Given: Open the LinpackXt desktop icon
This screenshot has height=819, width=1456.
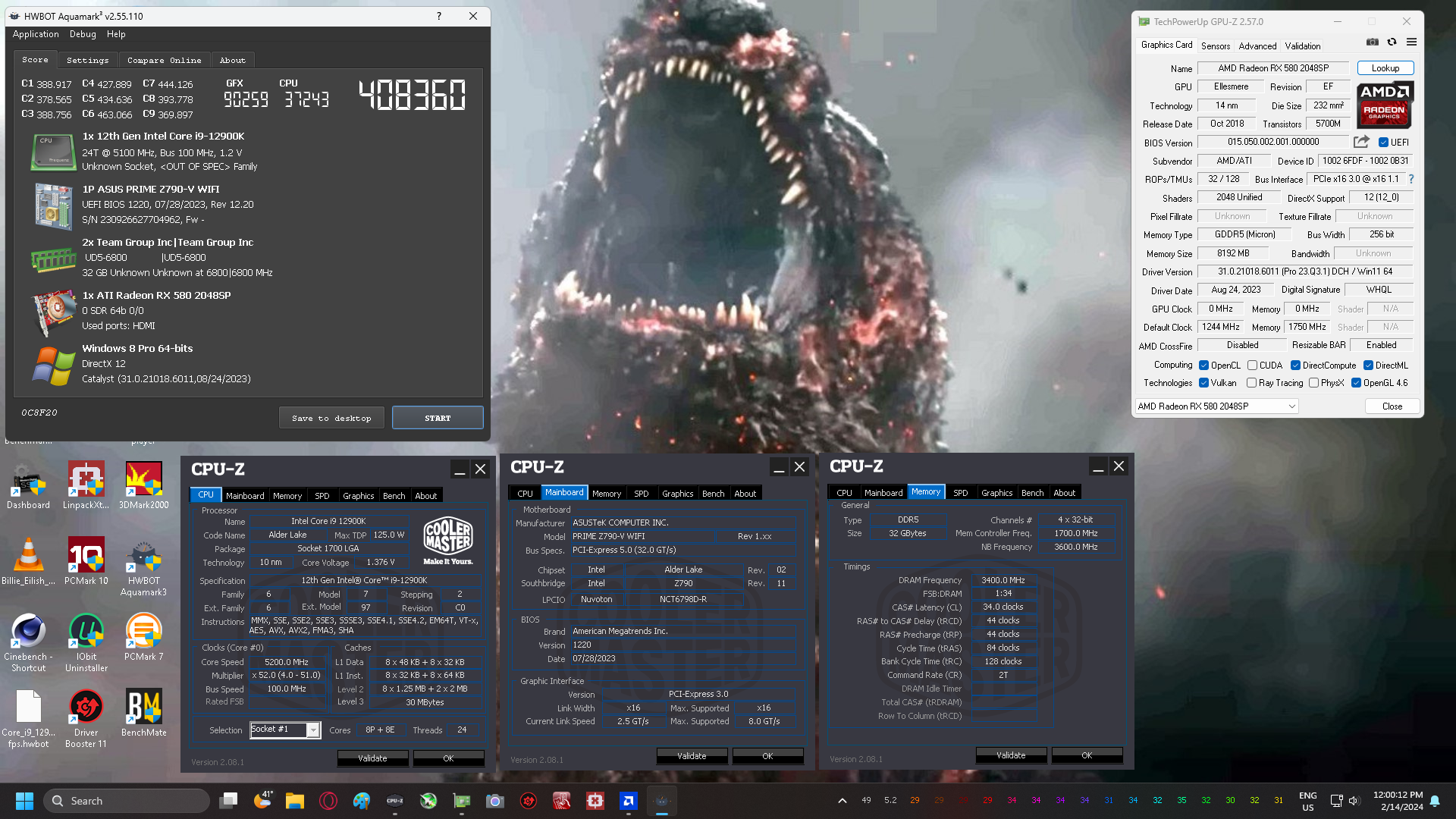Looking at the screenshot, I should point(86,485).
